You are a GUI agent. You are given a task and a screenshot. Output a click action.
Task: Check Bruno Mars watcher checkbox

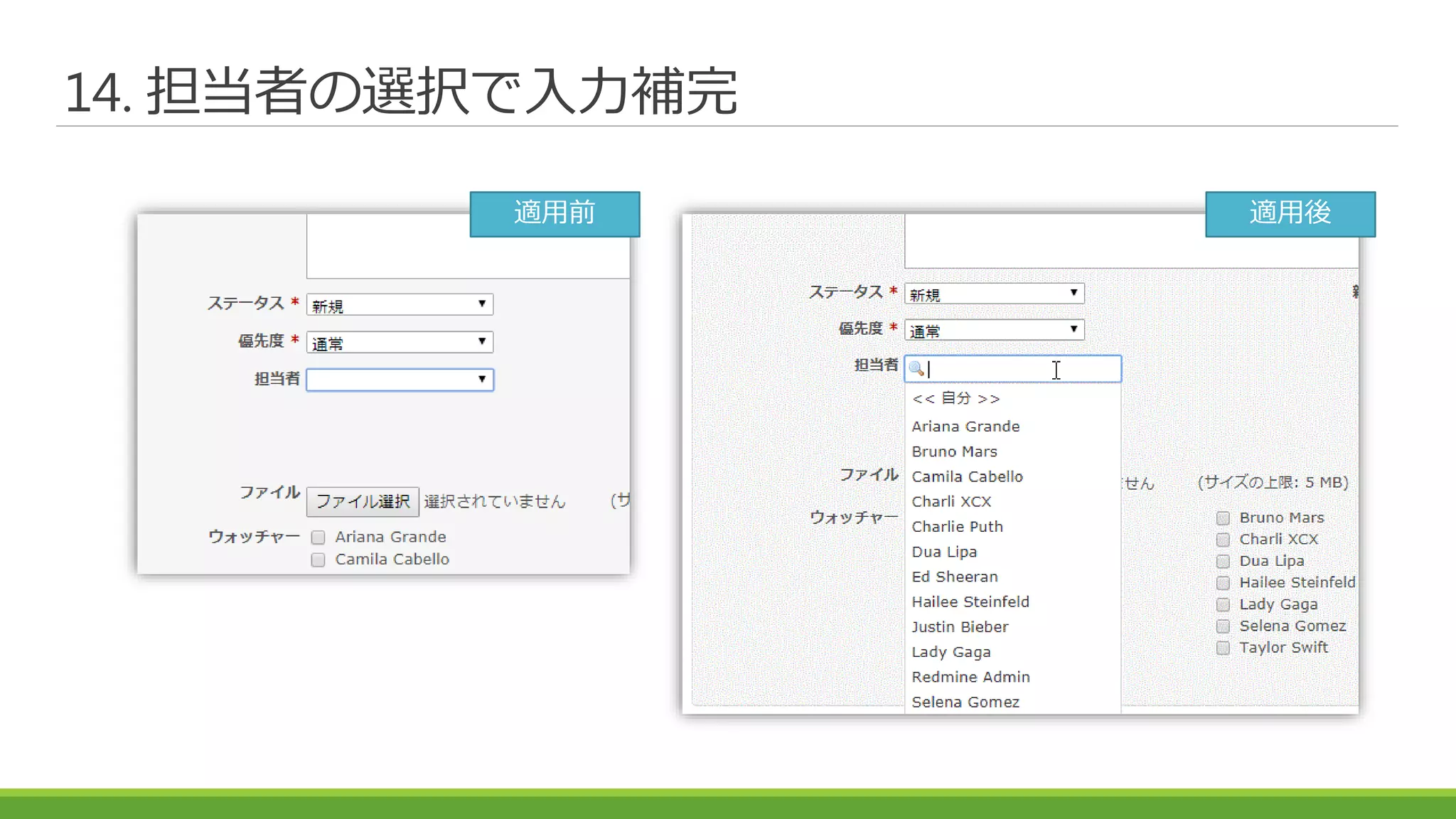pos(1223,518)
